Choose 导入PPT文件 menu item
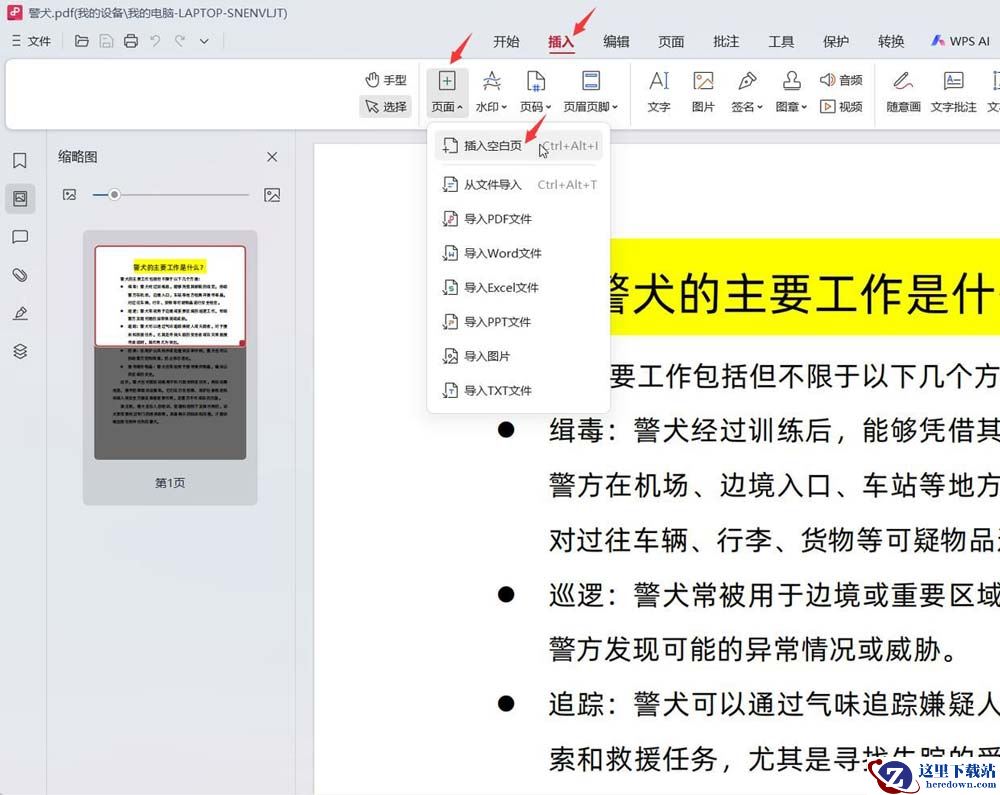This screenshot has height=795, width=1000. point(518,322)
